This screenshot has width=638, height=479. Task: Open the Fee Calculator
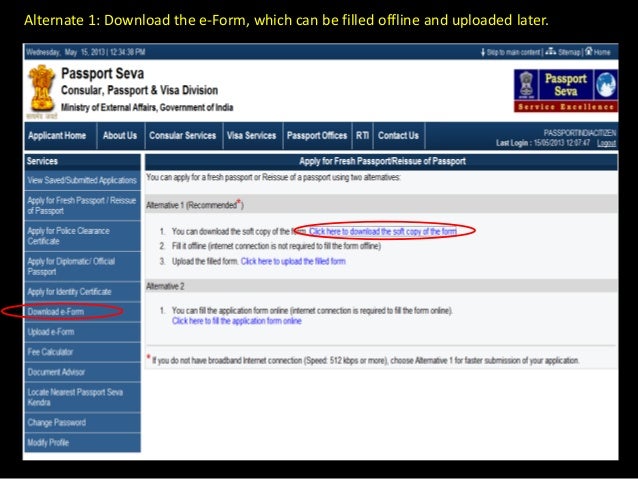coord(83,352)
